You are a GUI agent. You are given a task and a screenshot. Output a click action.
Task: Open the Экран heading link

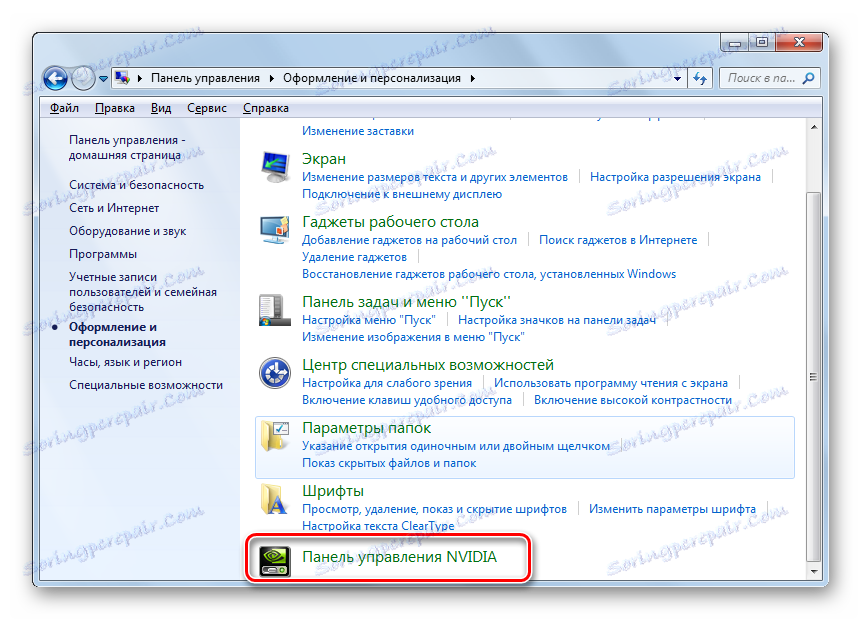click(x=324, y=159)
